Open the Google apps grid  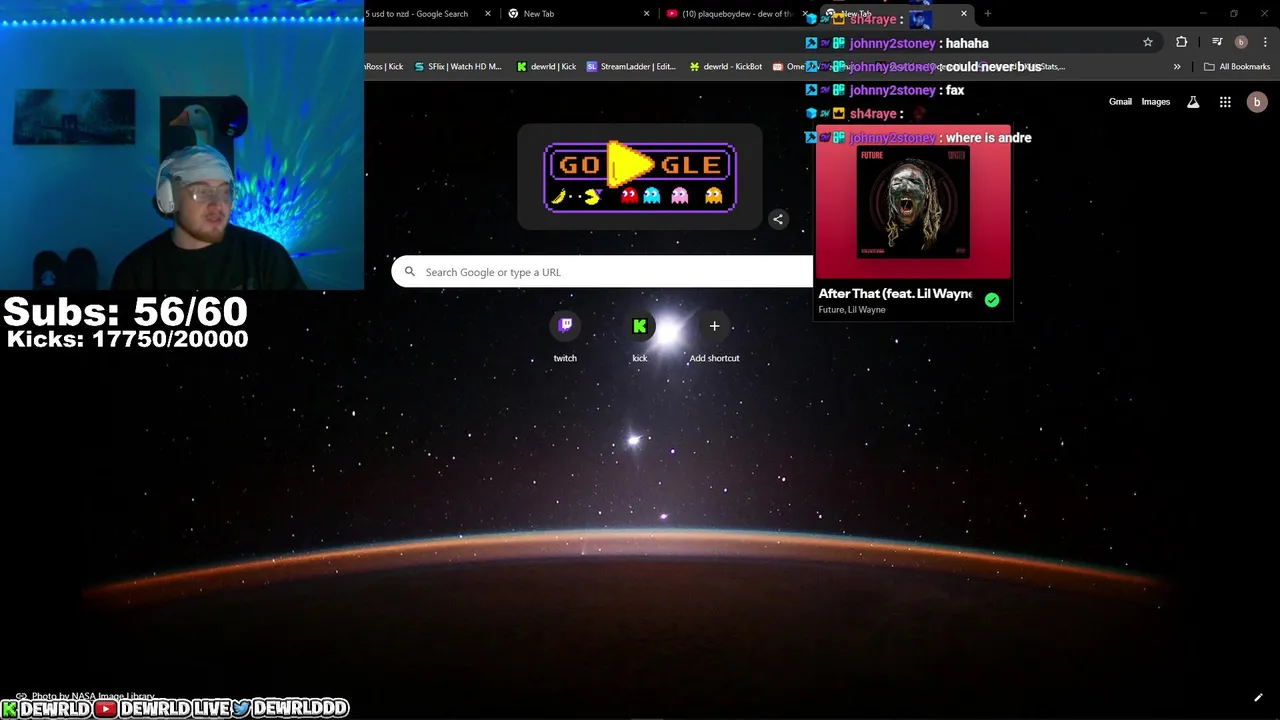pos(1225,102)
